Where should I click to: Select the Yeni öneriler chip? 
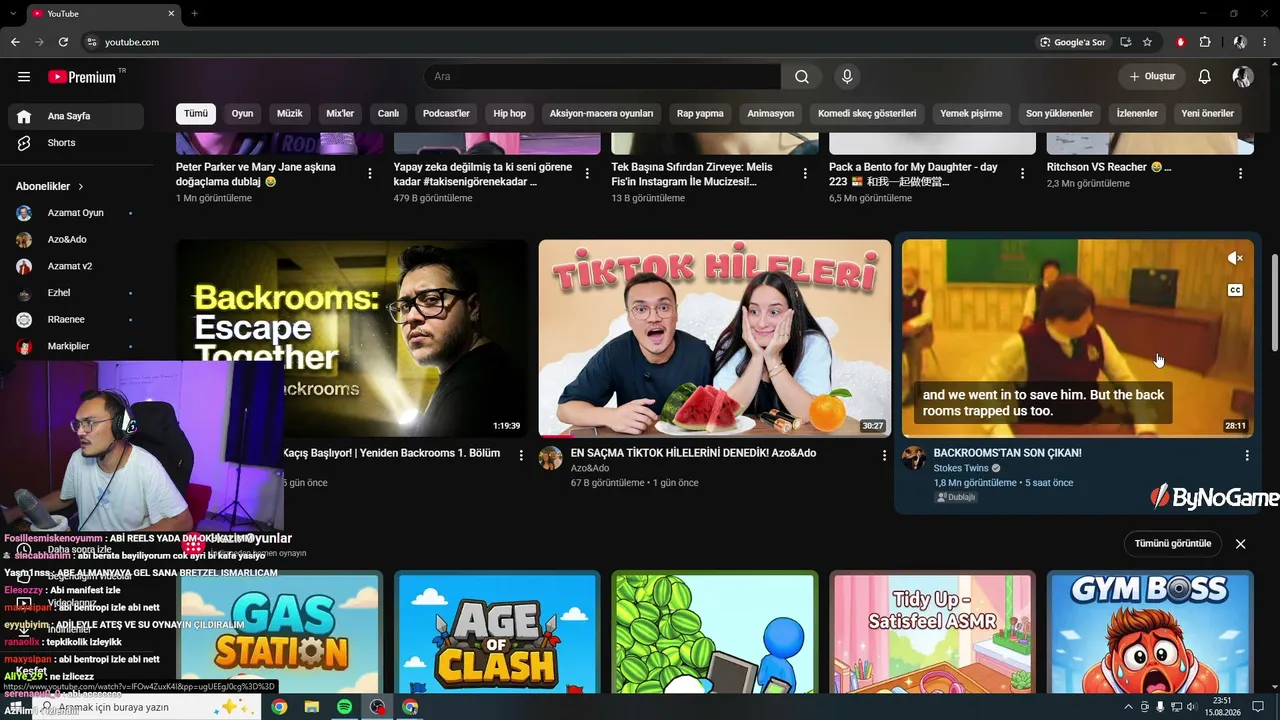coord(1208,113)
